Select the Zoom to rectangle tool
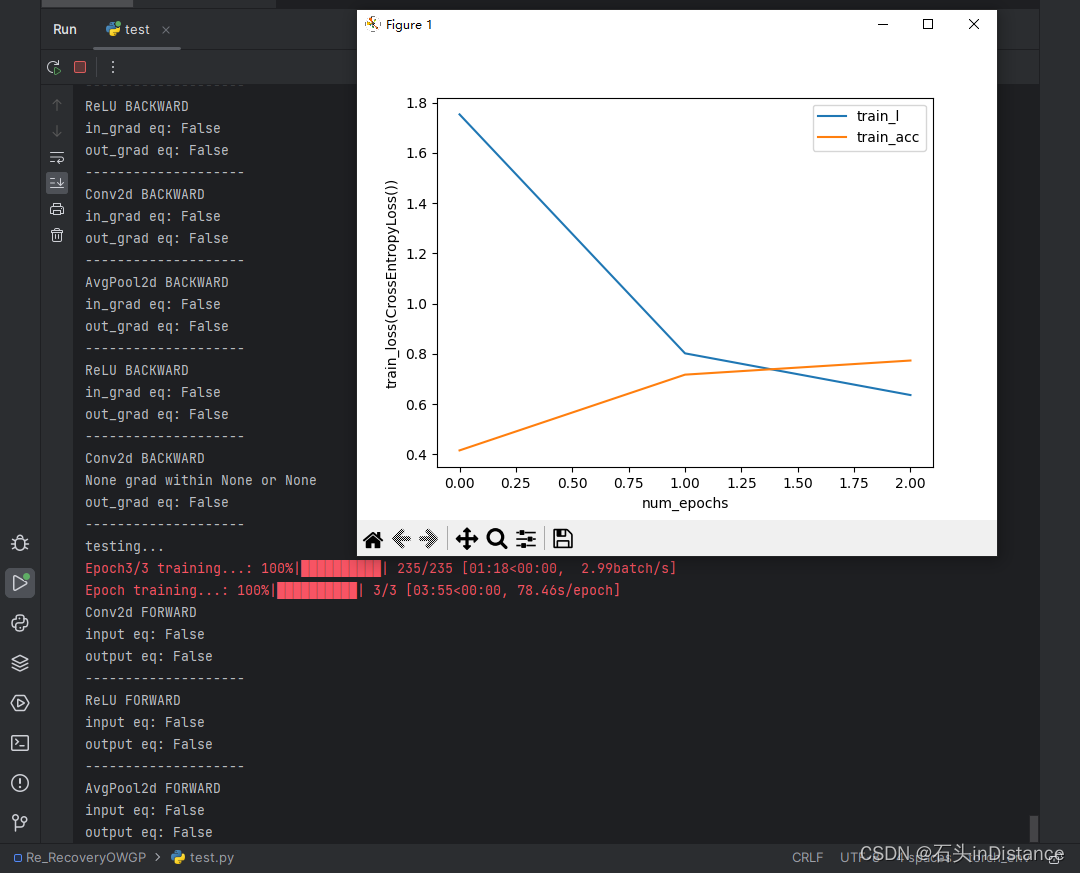Image resolution: width=1080 pixels, height=873 pixels. click(497, 539)
